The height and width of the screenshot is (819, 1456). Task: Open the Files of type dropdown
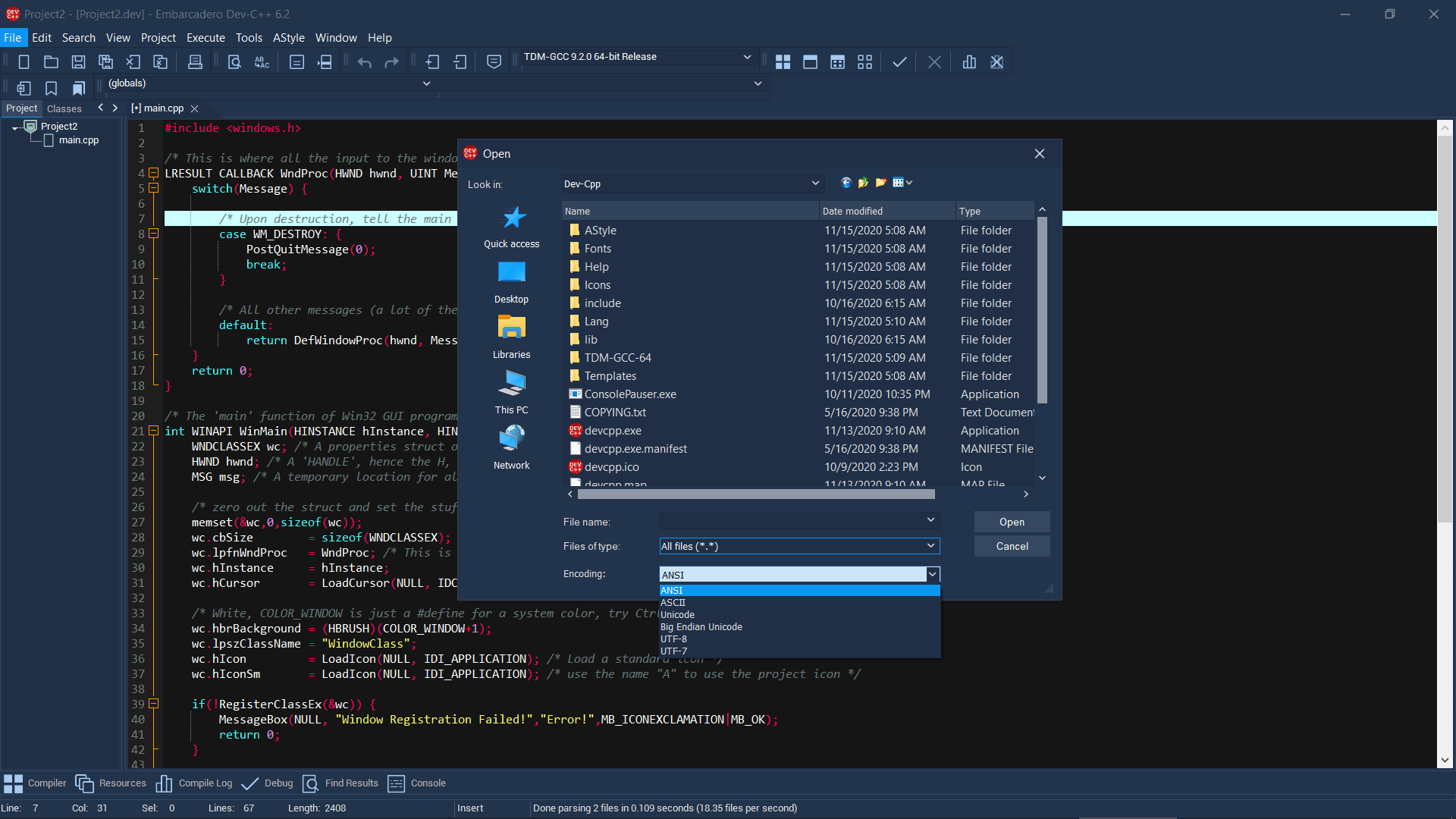(930, 545)
